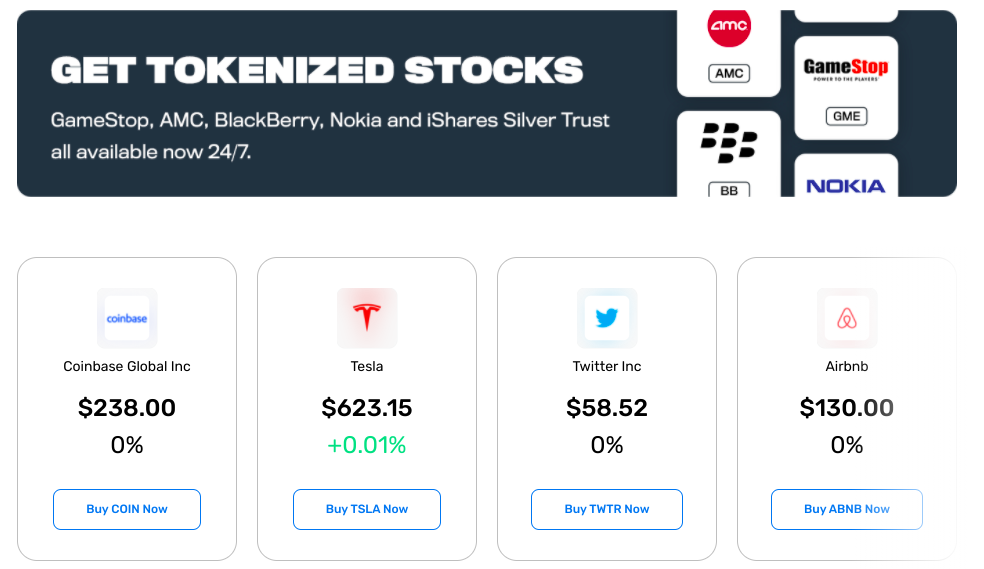Click the Twitter Inc $58.52 price

click(x=607, y=408)
